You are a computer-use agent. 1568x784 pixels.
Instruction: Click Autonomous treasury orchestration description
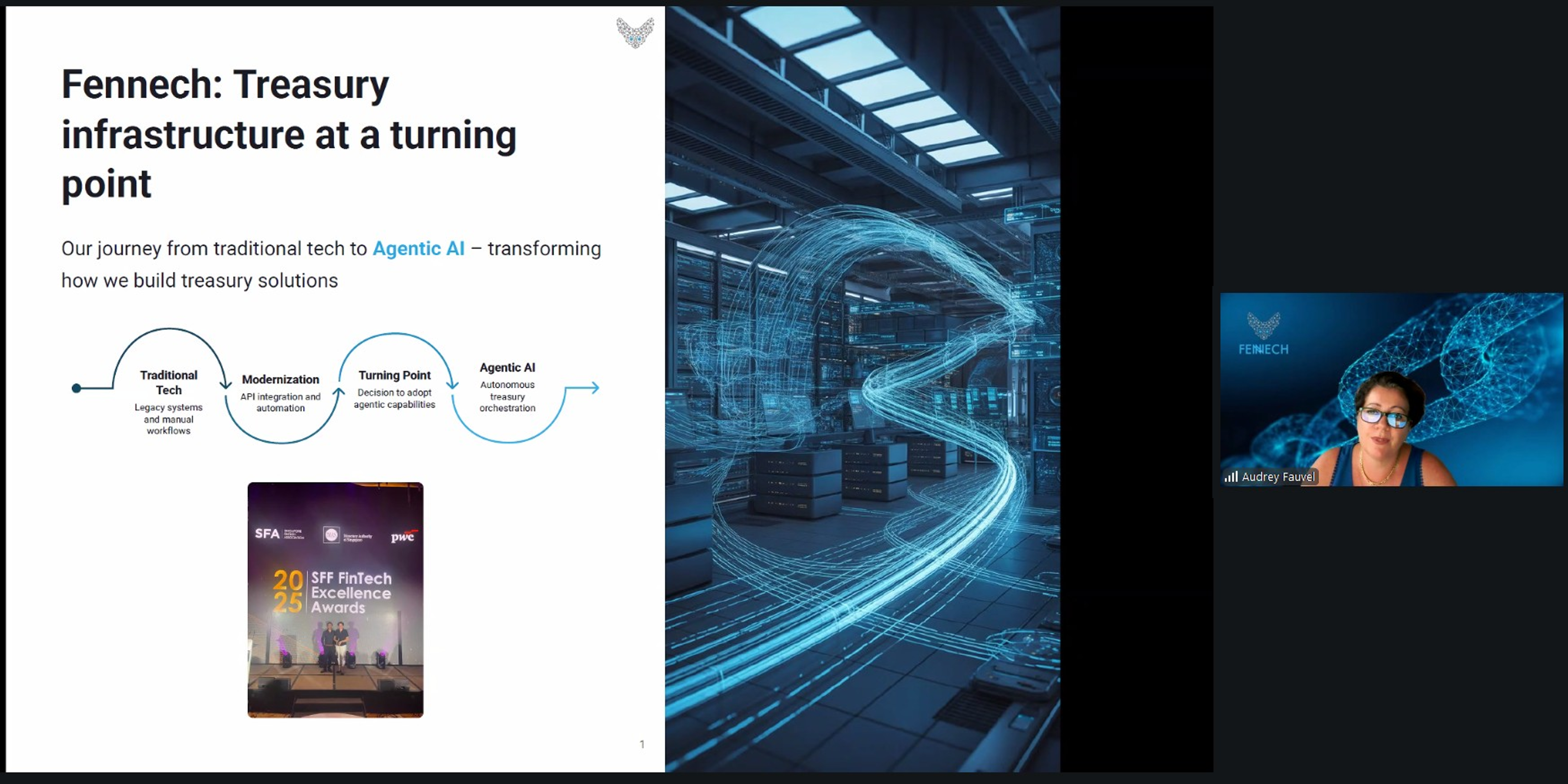[x=507, y=396]
